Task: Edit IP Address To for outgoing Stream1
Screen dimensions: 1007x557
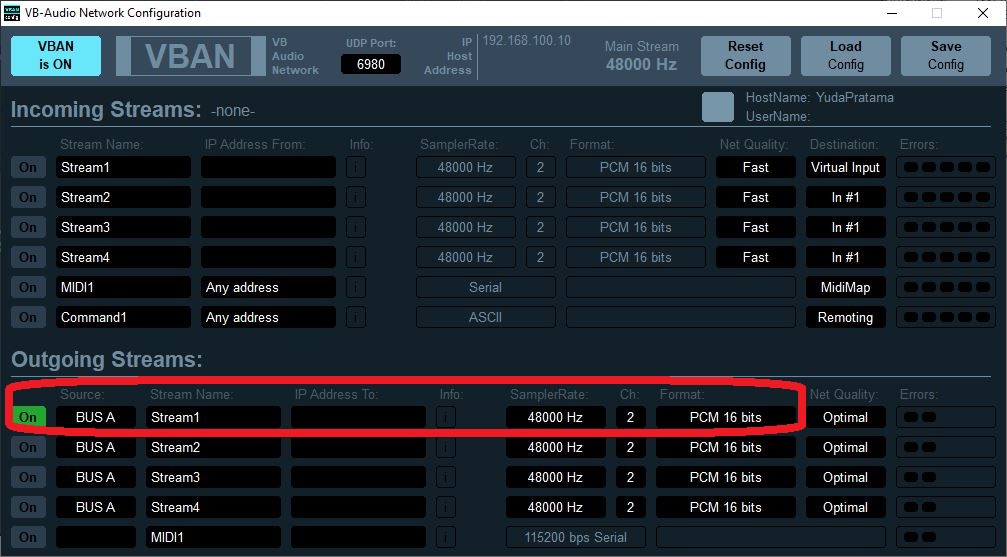Action: pos(358,417)
